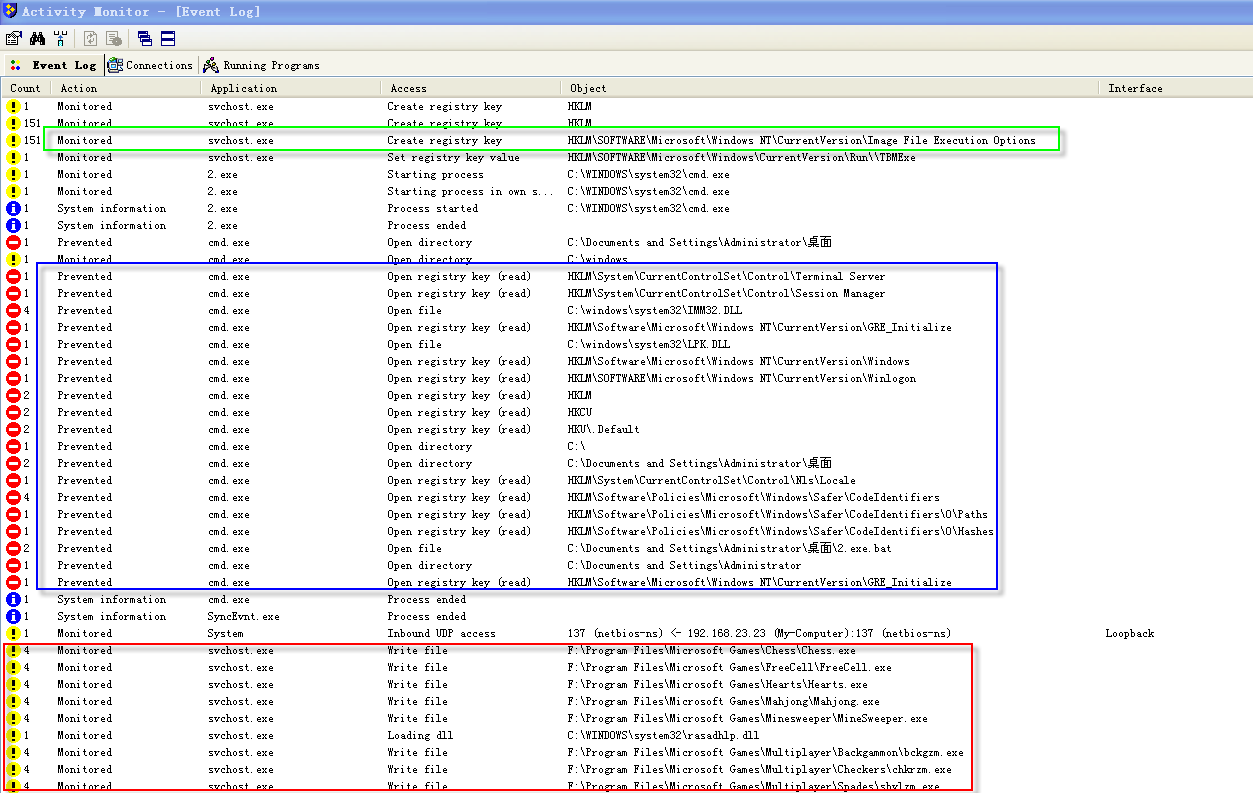Sort by the Count column header
Viewport: 1253px width, 793px height.
(25, 88)
